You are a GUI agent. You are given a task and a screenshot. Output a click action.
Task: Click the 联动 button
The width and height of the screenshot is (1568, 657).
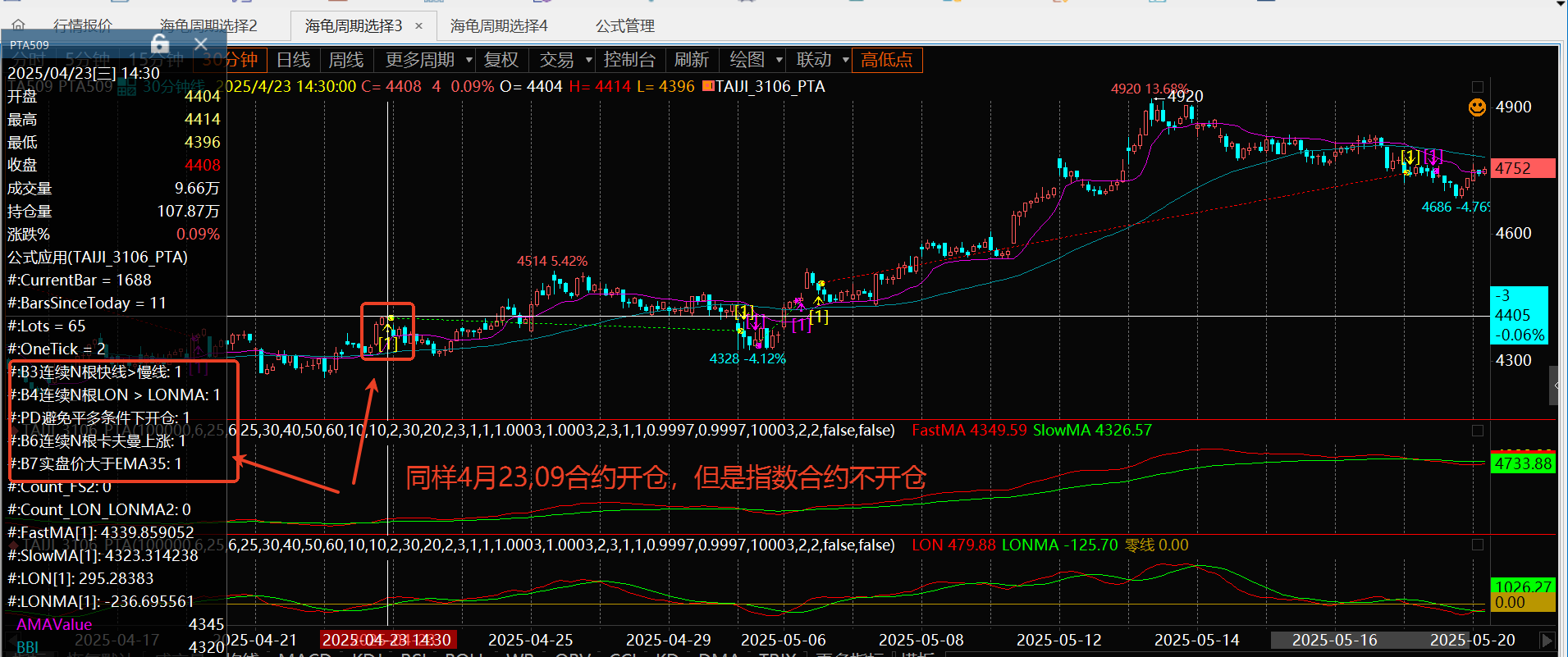tap(814, 60)
